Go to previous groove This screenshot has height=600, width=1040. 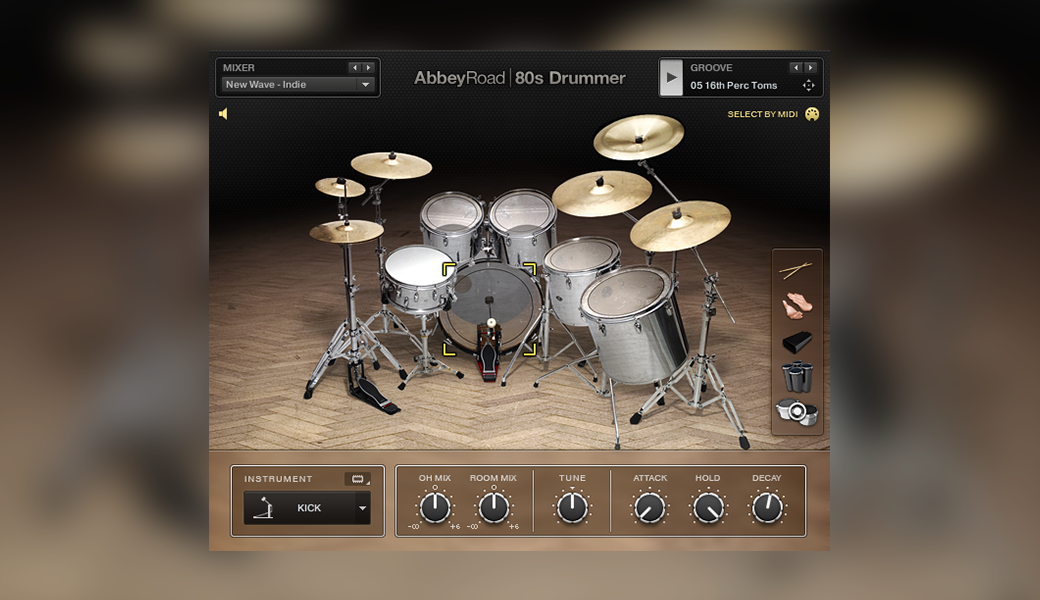(796, 68)
